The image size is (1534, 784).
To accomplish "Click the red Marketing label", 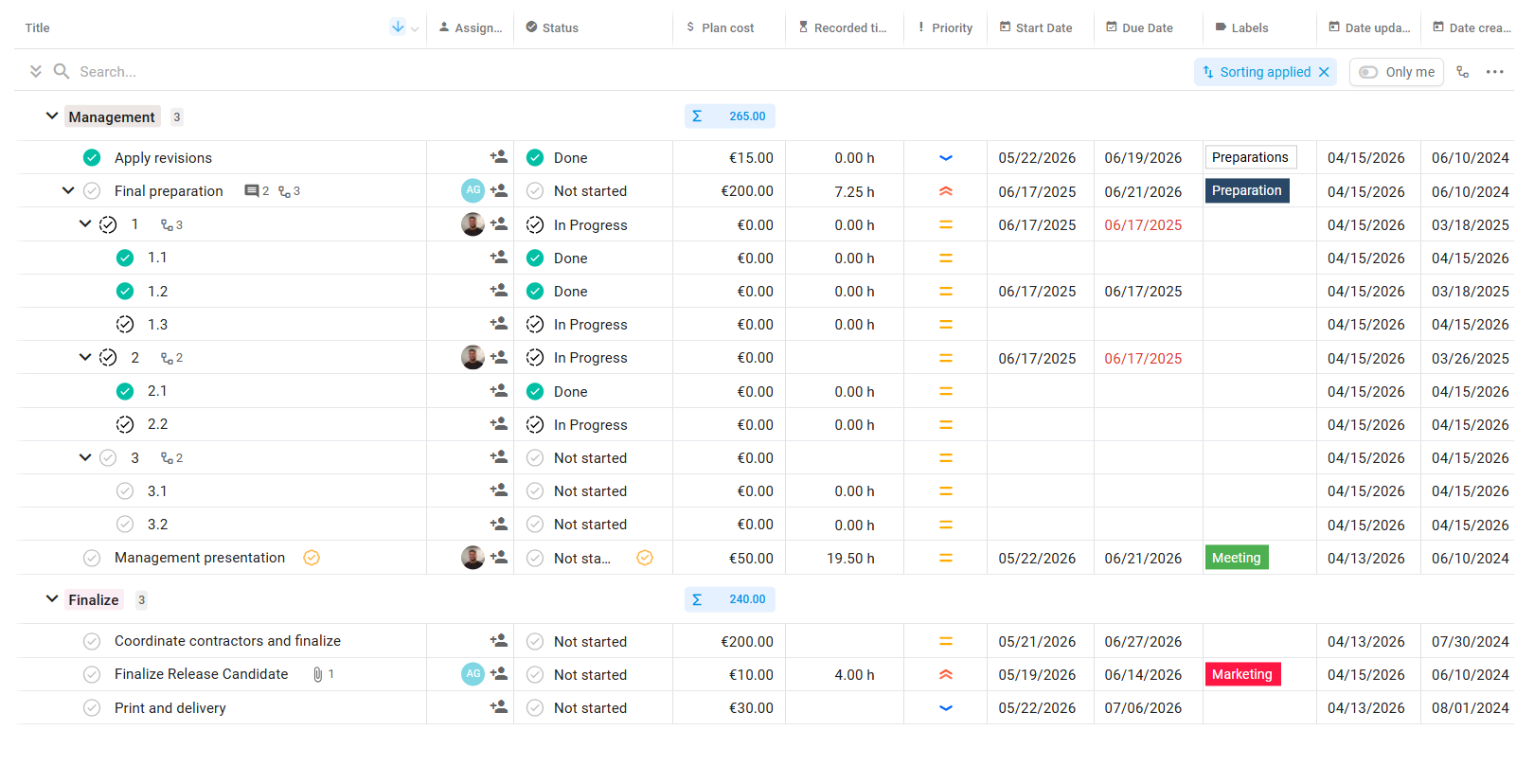I will (x=1241, y=674).
